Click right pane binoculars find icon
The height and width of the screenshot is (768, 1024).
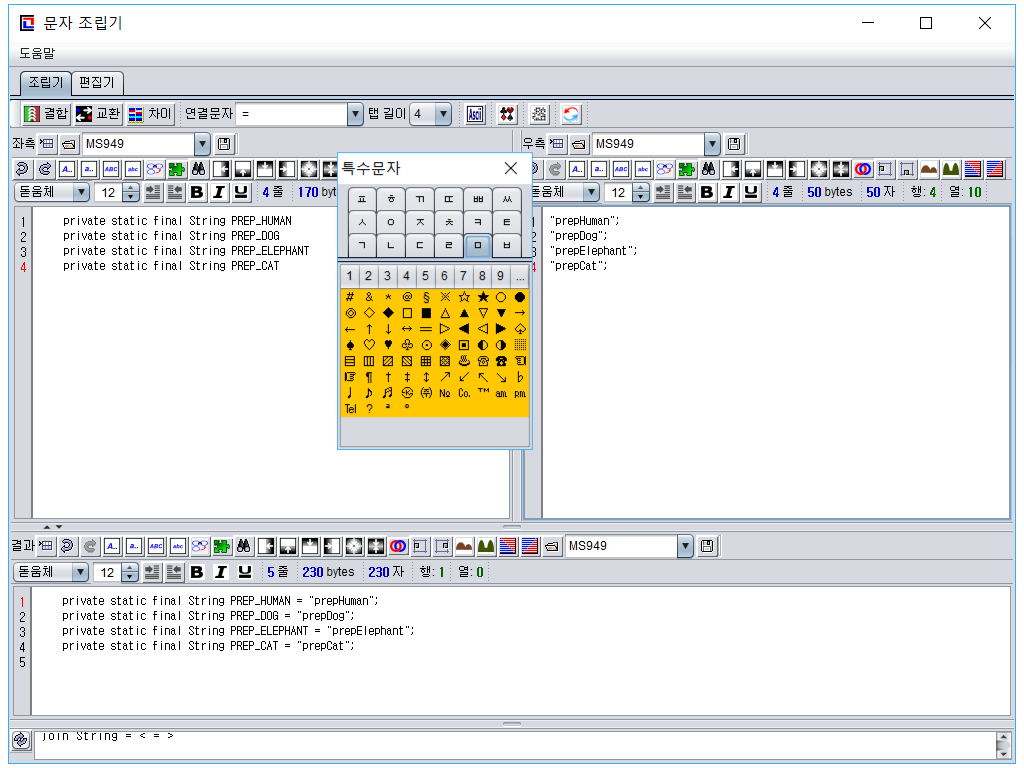coord(709,170)
